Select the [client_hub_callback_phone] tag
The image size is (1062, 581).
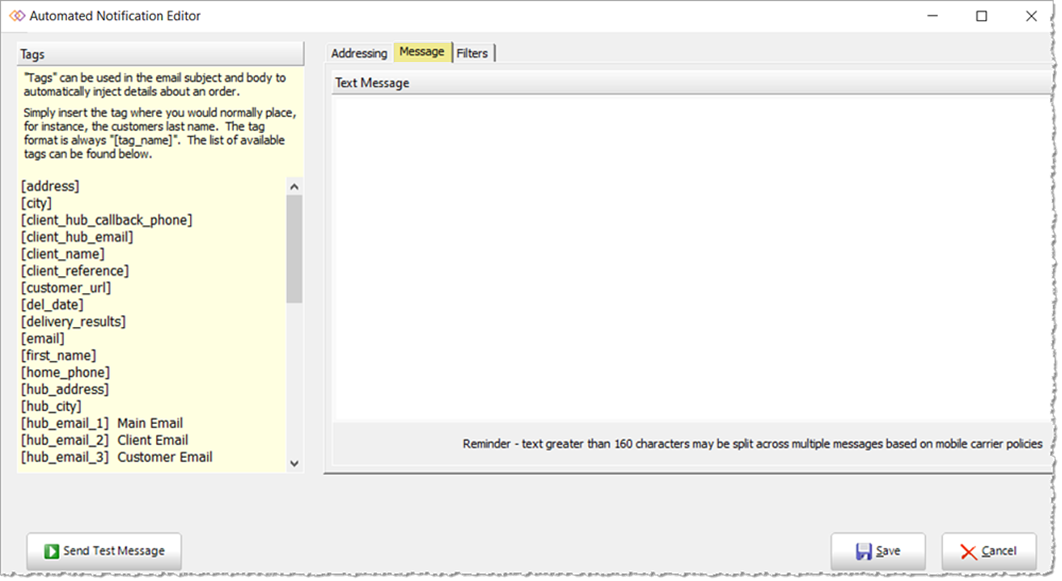point(106,219)
